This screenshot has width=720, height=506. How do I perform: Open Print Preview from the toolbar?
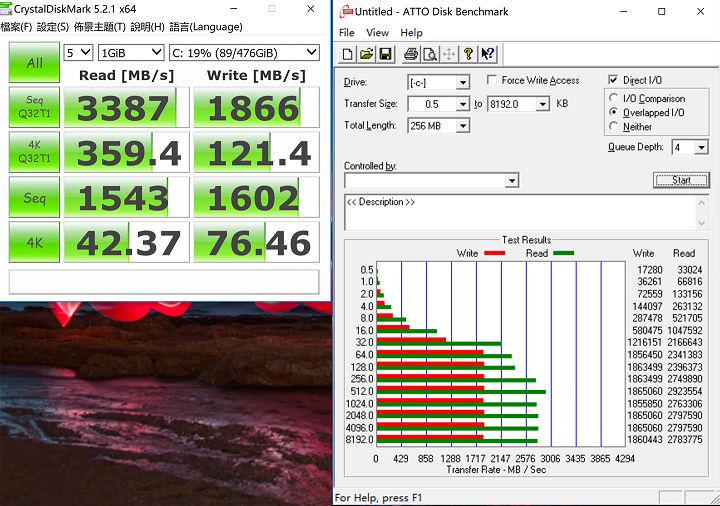point(428,54)
